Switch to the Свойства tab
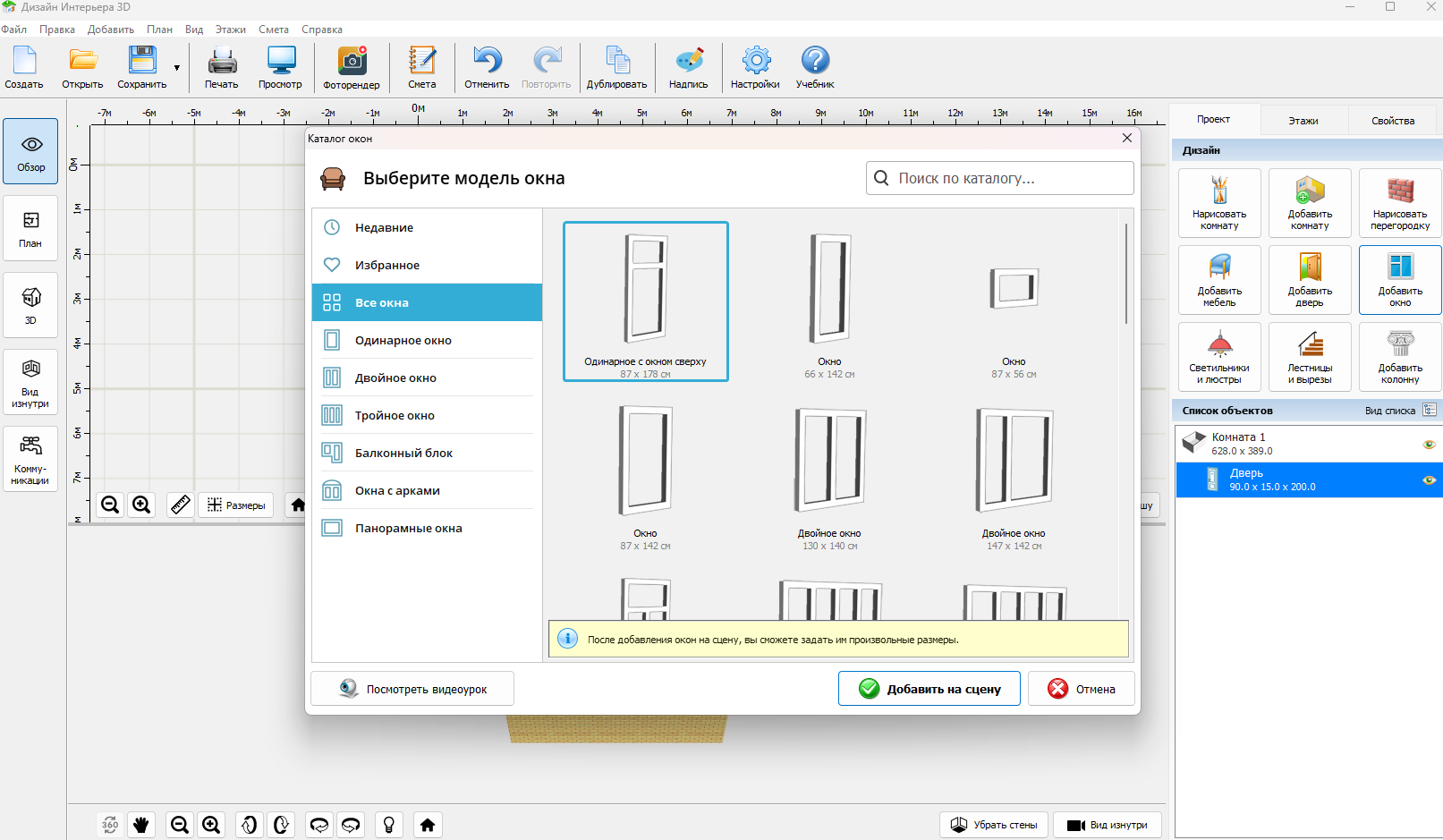 click(x=1393, y=120)
